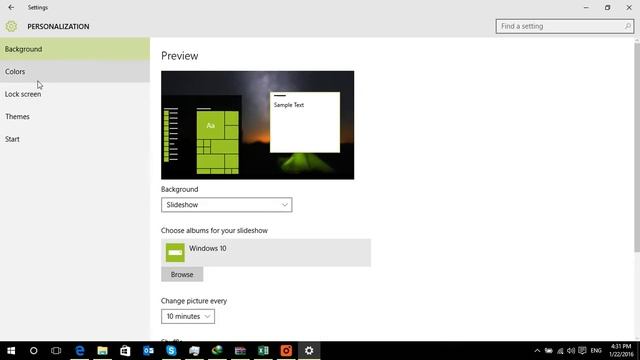This screenshot has width=640, height=360.
Task: Restore down the Settings window
Action: (x=607, y=7)
